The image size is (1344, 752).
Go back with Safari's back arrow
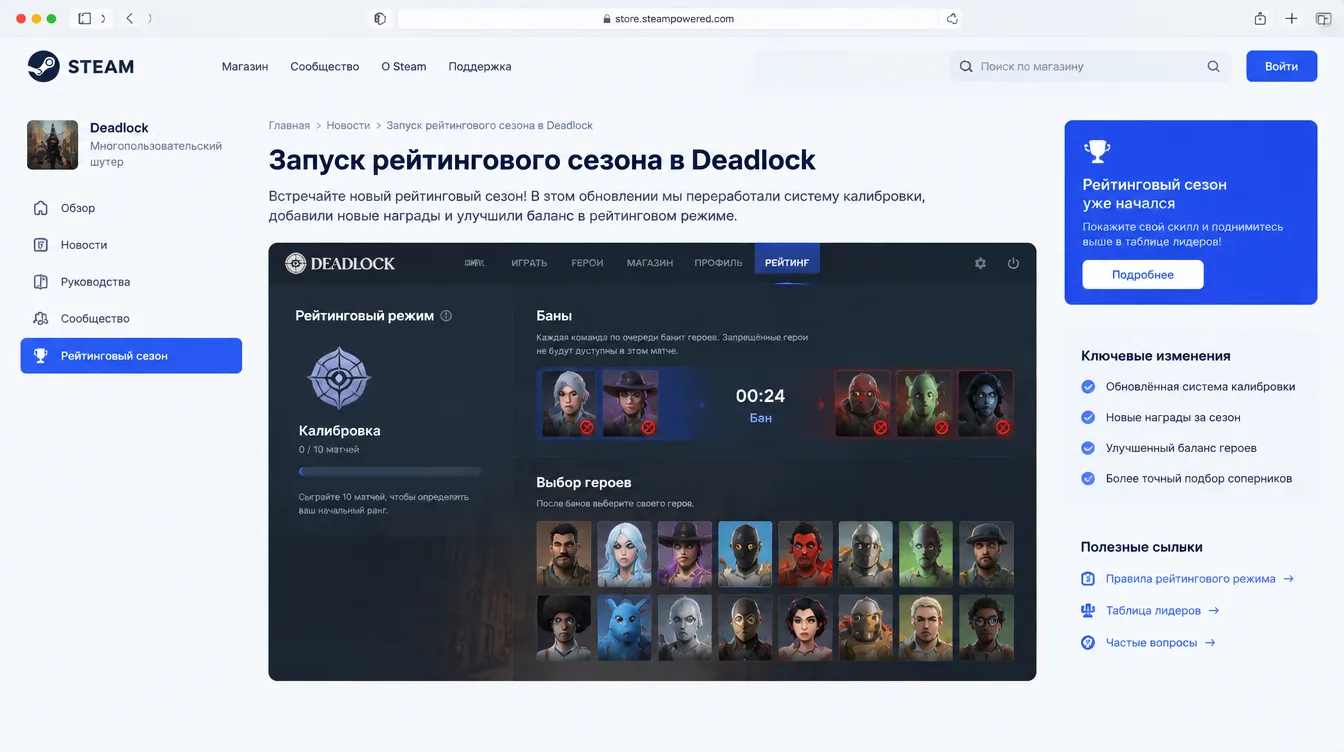(129, 19)
